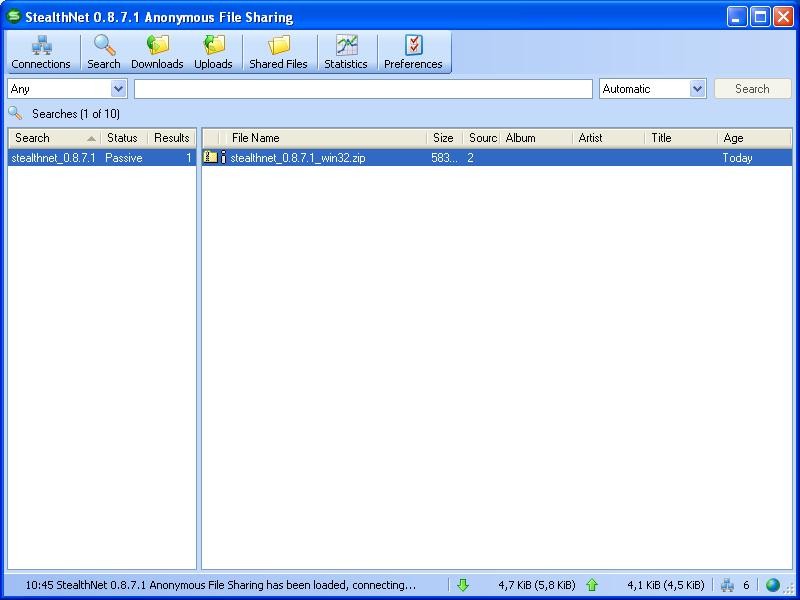
Task: Click the green download arrow in status bar
Action: [463, 585]
